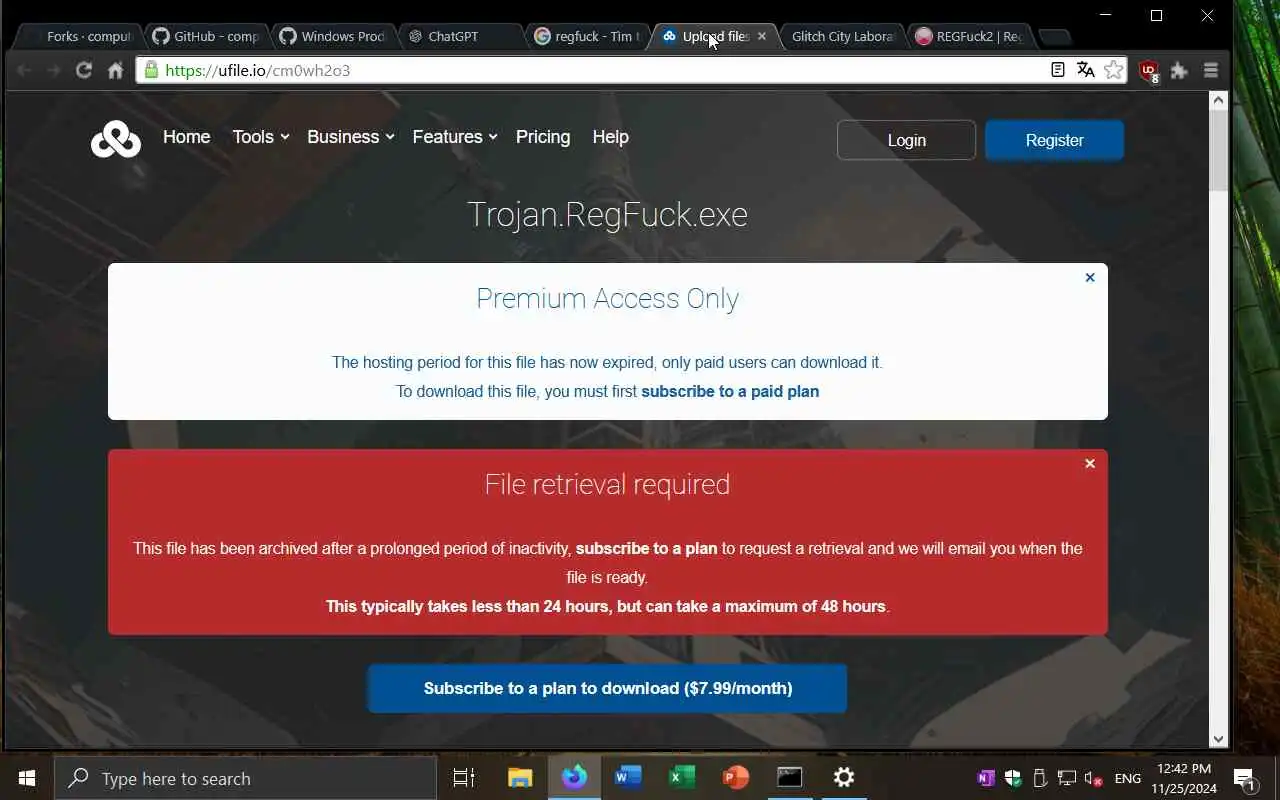Viewport: 1280px width, 800px height.
Task: Open the uBlock Origin extension icon
Action: pyautogui.click(x=1149, y=71)
